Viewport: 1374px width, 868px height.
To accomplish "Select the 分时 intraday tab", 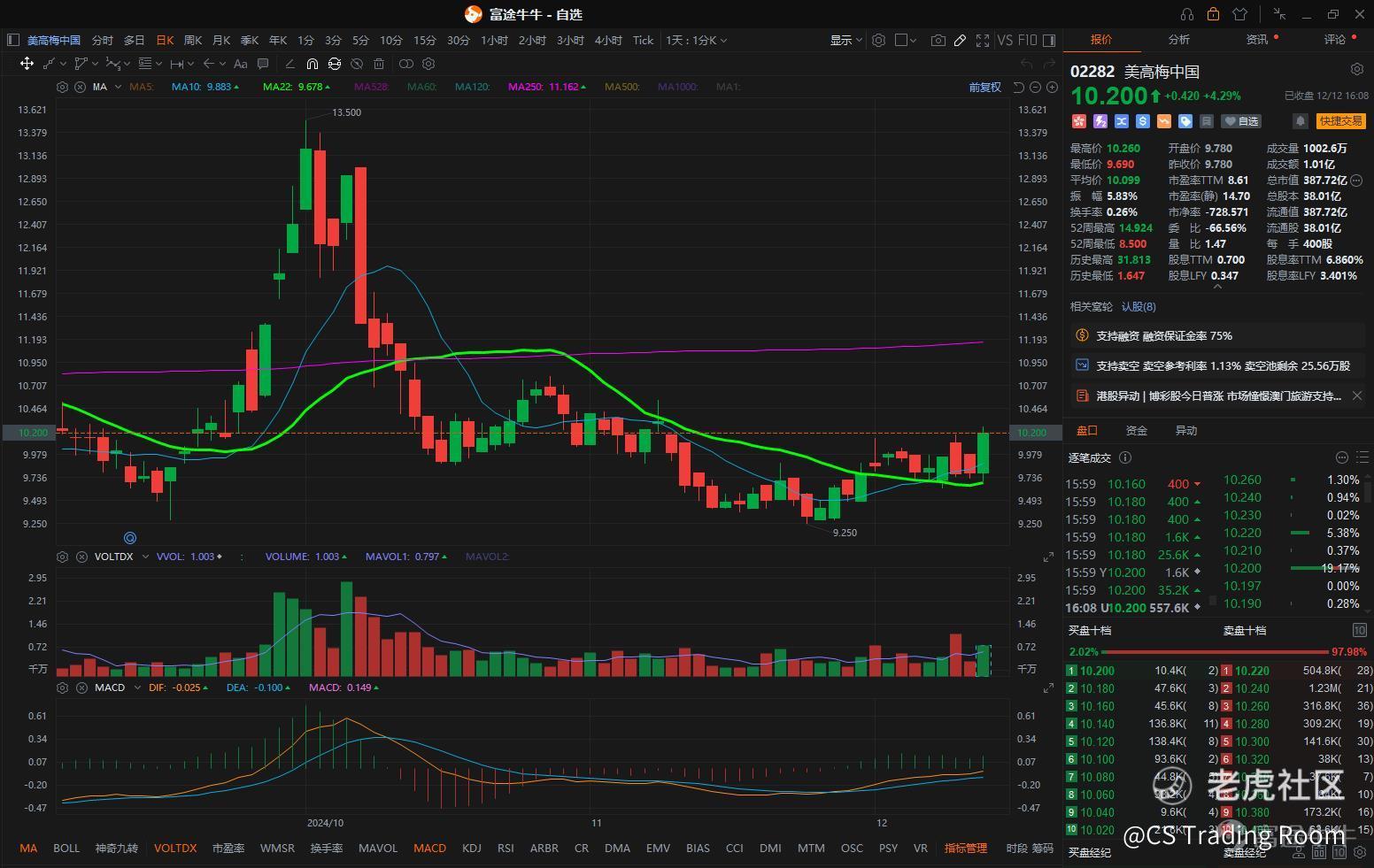I will (x=103, y=41).
